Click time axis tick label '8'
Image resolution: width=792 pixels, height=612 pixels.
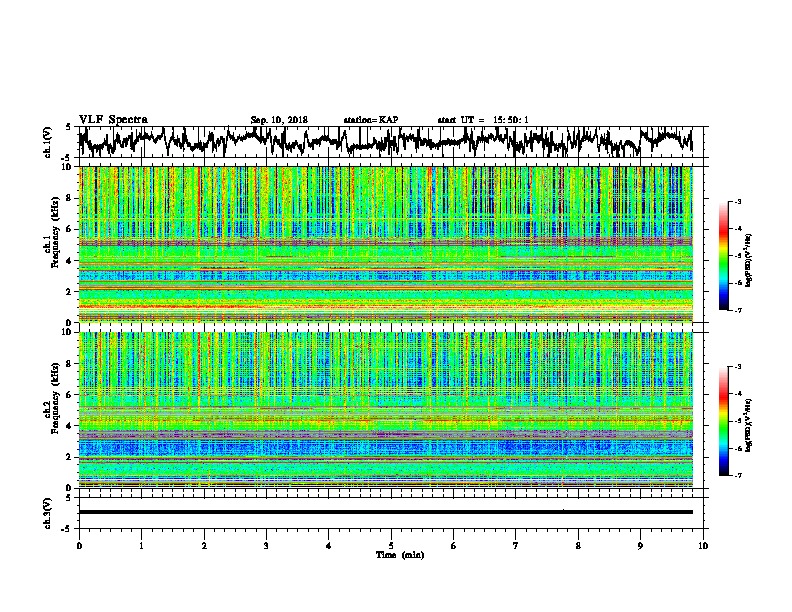click(x=578, y=546)
